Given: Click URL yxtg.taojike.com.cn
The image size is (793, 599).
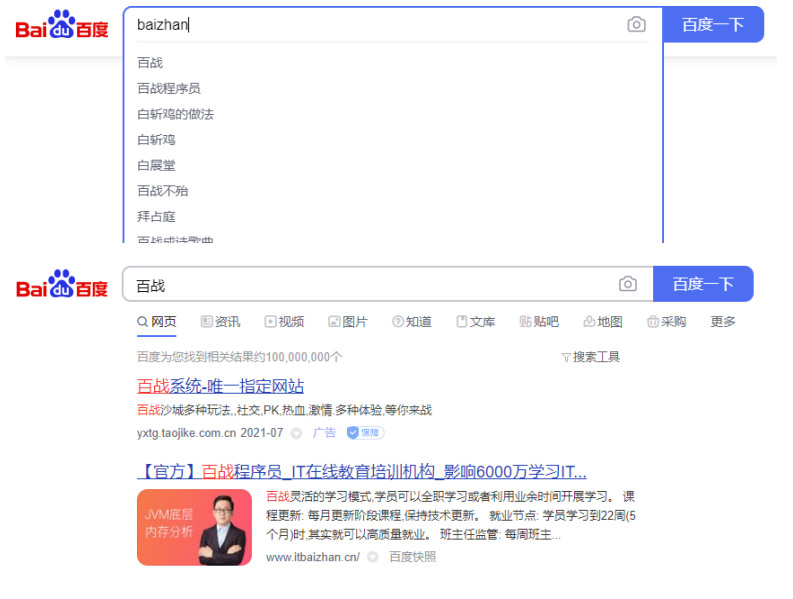Looking at the screenshot, I should coord(187,433).
